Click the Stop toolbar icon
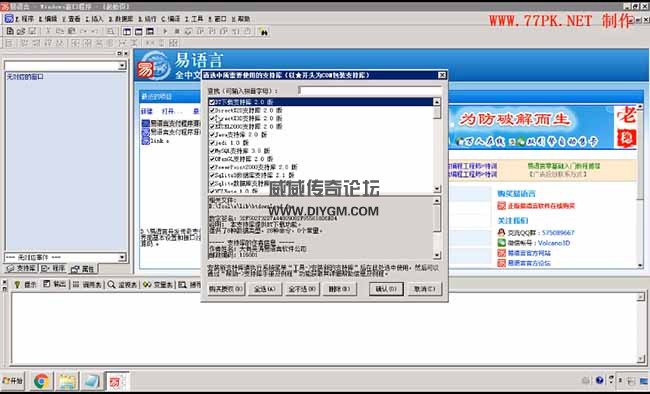 (x=177, y=32)
